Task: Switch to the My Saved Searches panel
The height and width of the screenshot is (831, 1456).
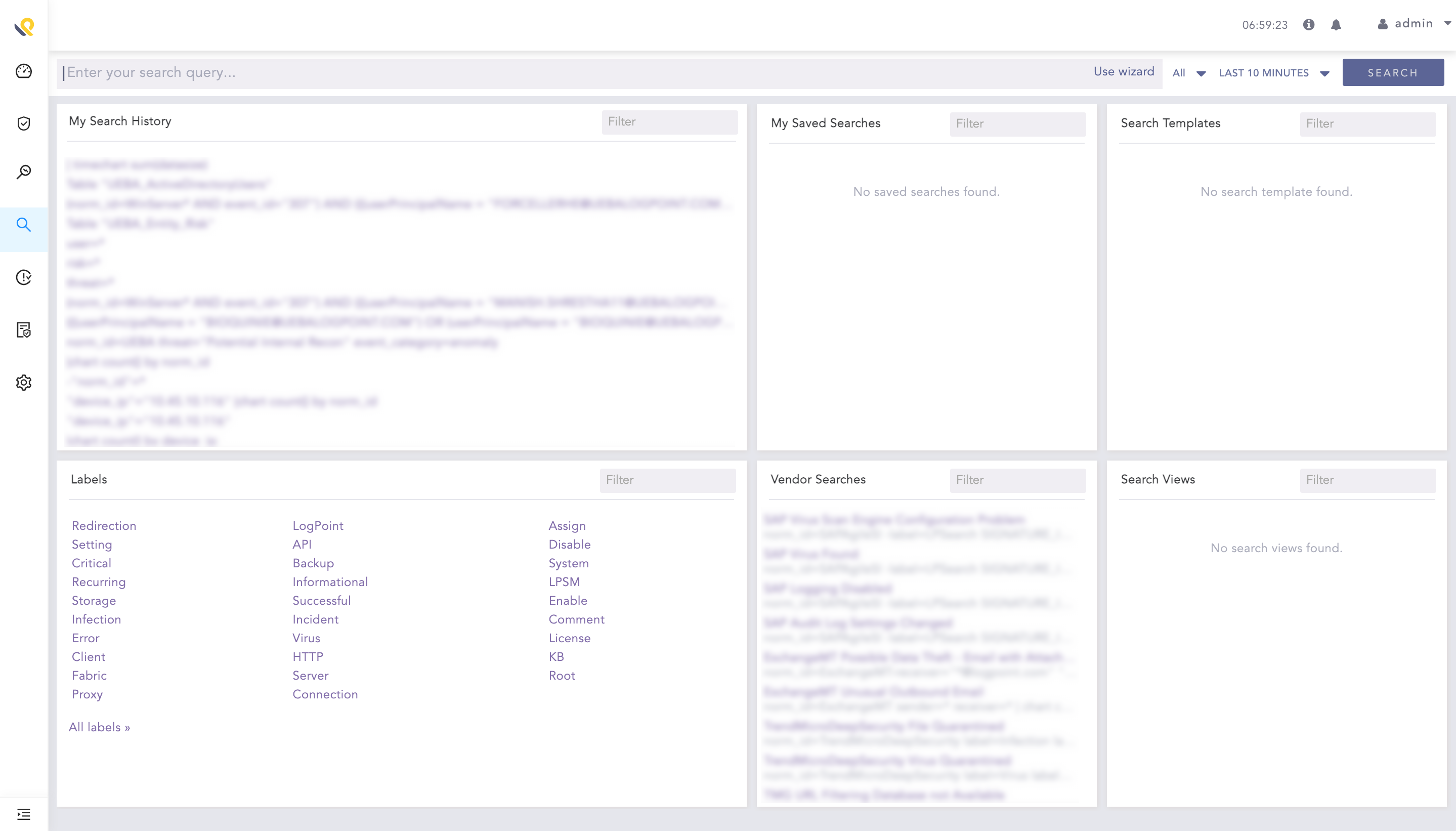Action: point(825,123)
